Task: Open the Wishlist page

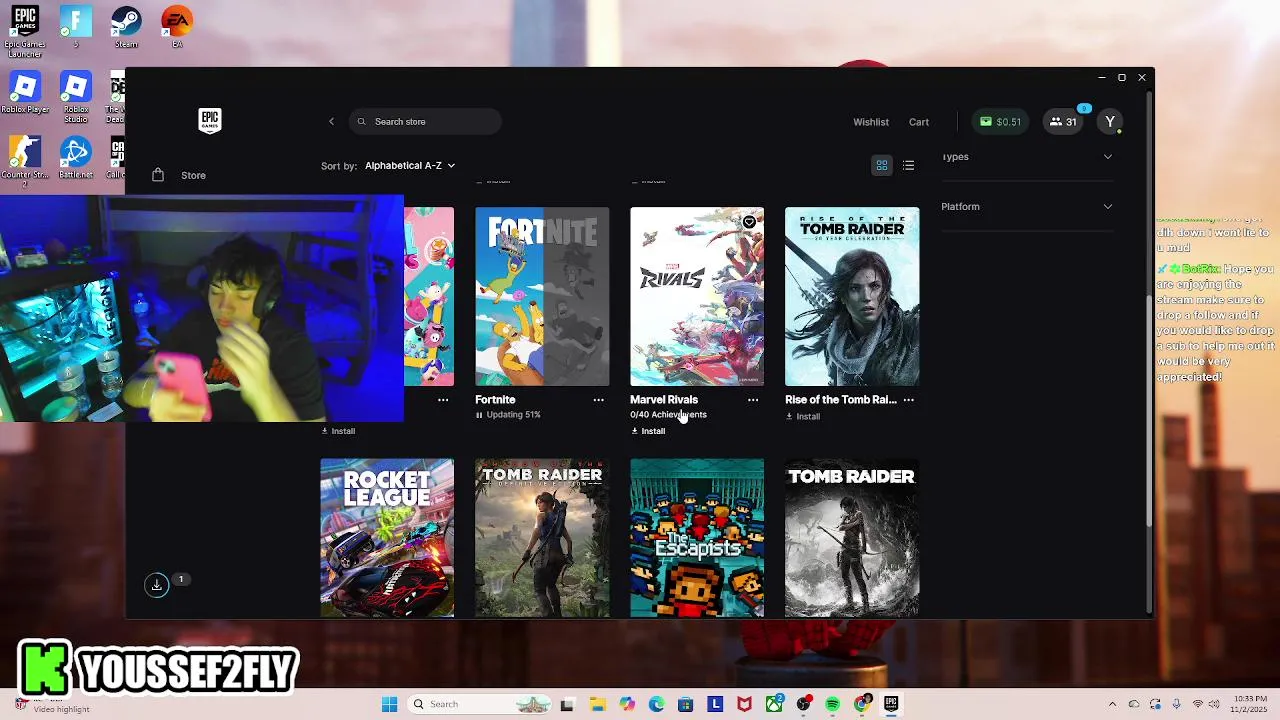Action: pos(871,122)
